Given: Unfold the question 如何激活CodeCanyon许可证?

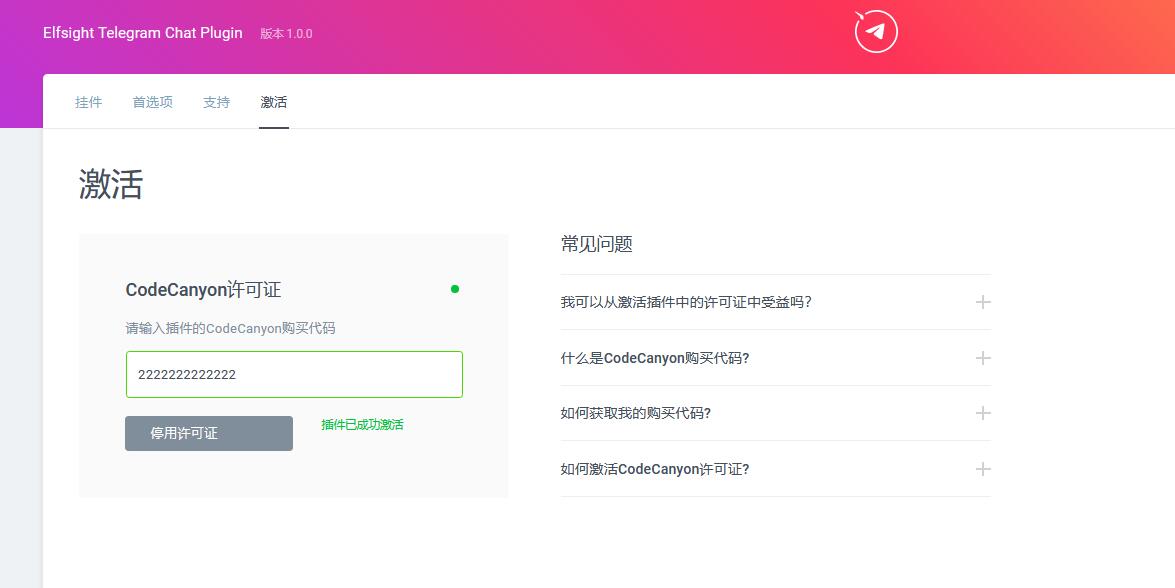Looking at the screenshot, I should [x=655, y=469].
